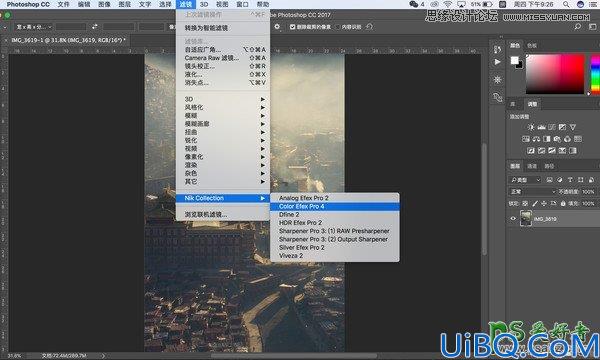
Task: Click the background color swatch
Action: point(520,66)
